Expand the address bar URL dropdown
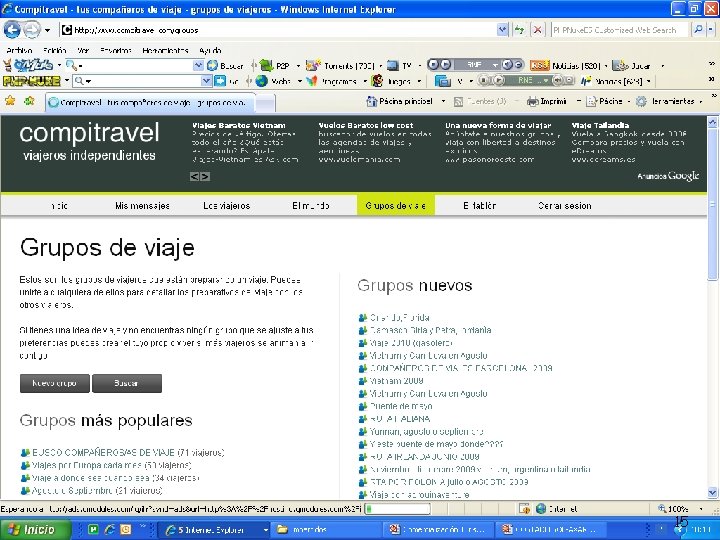This screenshot has width=720, height=540. [502, 30]
